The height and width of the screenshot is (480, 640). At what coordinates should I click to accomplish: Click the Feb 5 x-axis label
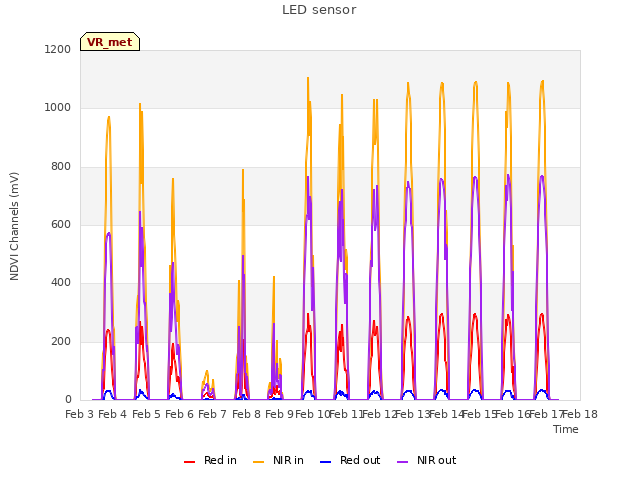(x=146, y=414)
